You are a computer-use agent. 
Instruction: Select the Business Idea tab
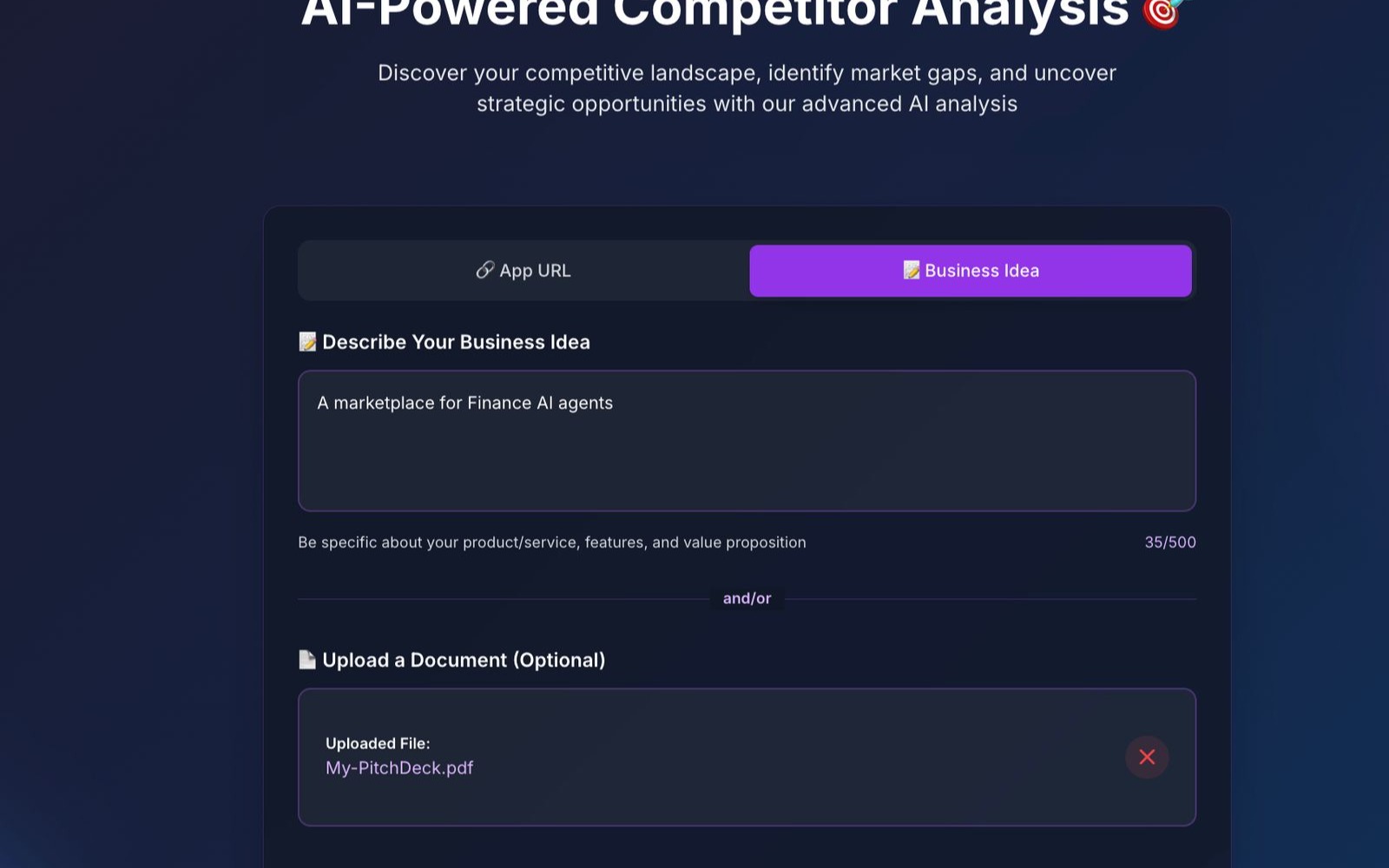point(971,270)
